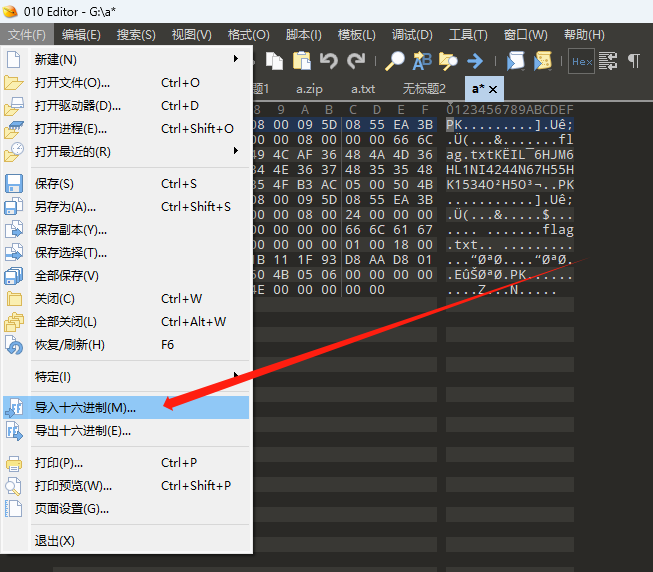The image size is (653, 572).
Task: Click the Find magnifier toolbar icon
Action: click(x=395, y=61)
